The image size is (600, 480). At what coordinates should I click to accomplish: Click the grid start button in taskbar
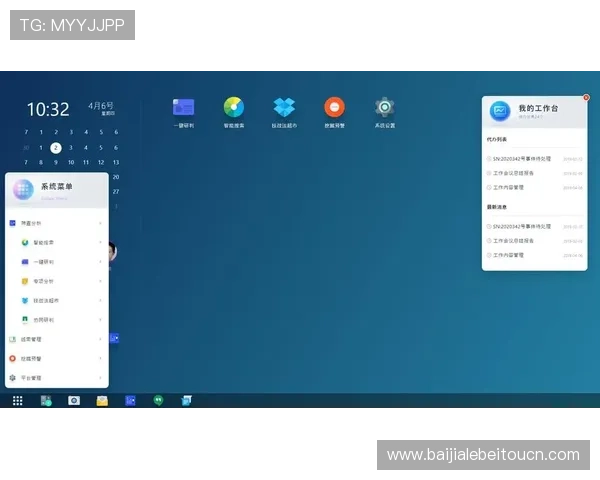[18, 400]
